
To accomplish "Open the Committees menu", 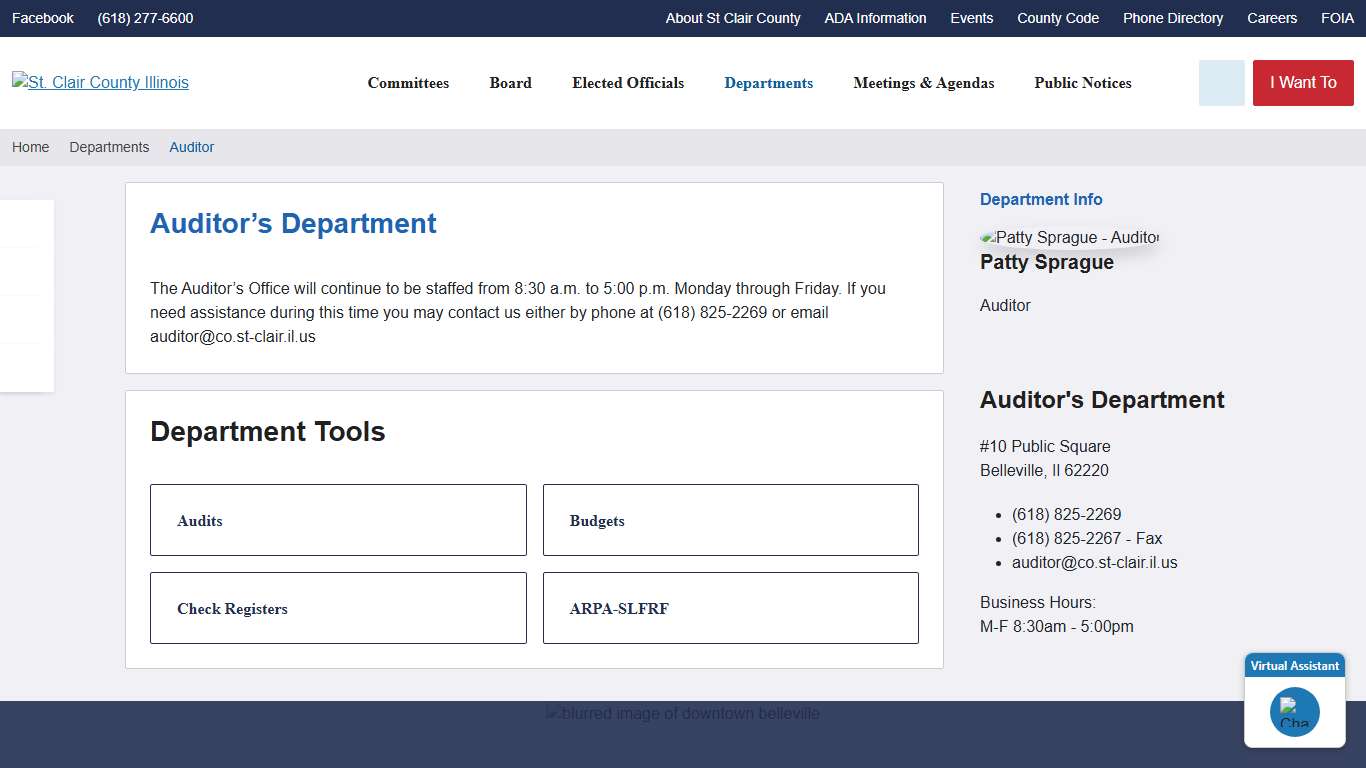I will click(x=408, y=83).
